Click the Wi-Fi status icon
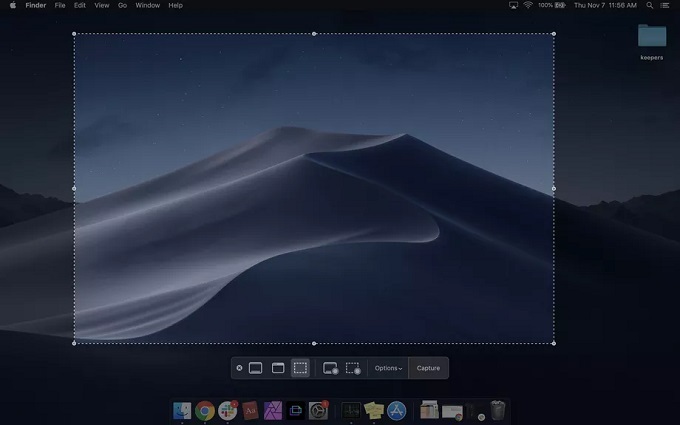Viewport: 680px width, 425px height. [x=528, y=5]
